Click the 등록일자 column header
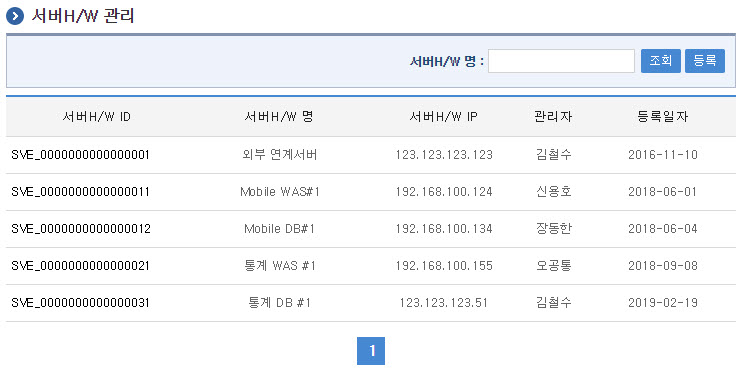742x375 pixels. 662,116
